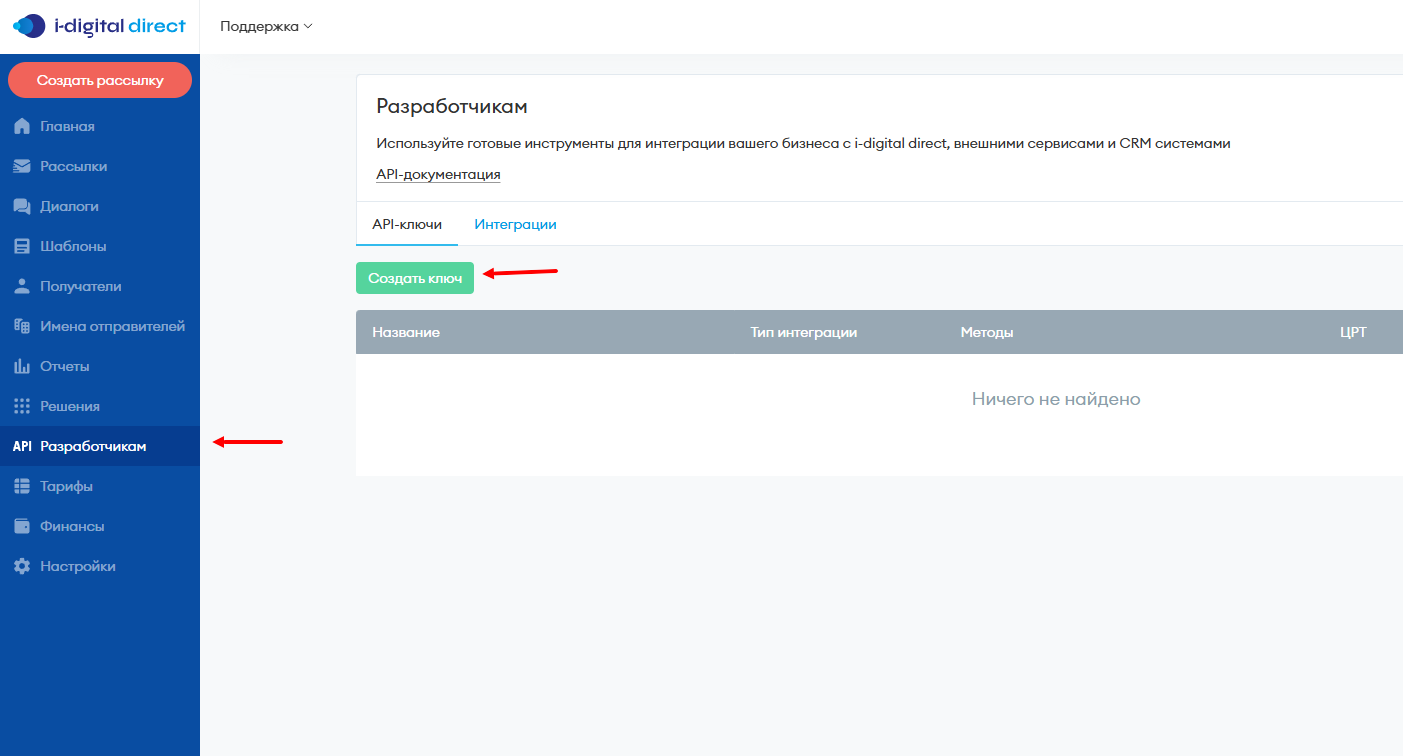
Task: Open Рассылки envelope icon in sidebar
Action: [22, 167]
